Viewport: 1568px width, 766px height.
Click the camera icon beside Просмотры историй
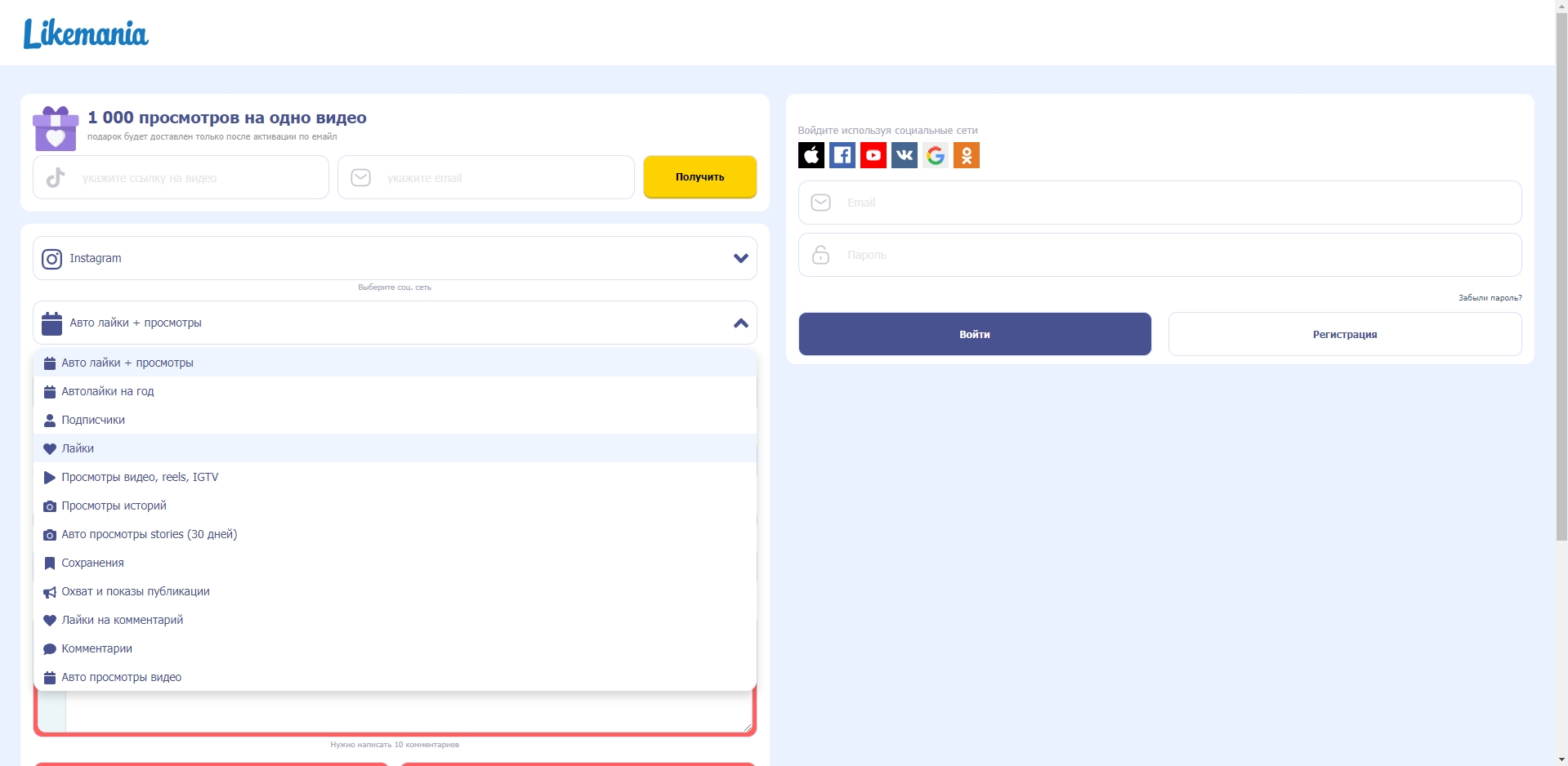[x=50, y=506]
